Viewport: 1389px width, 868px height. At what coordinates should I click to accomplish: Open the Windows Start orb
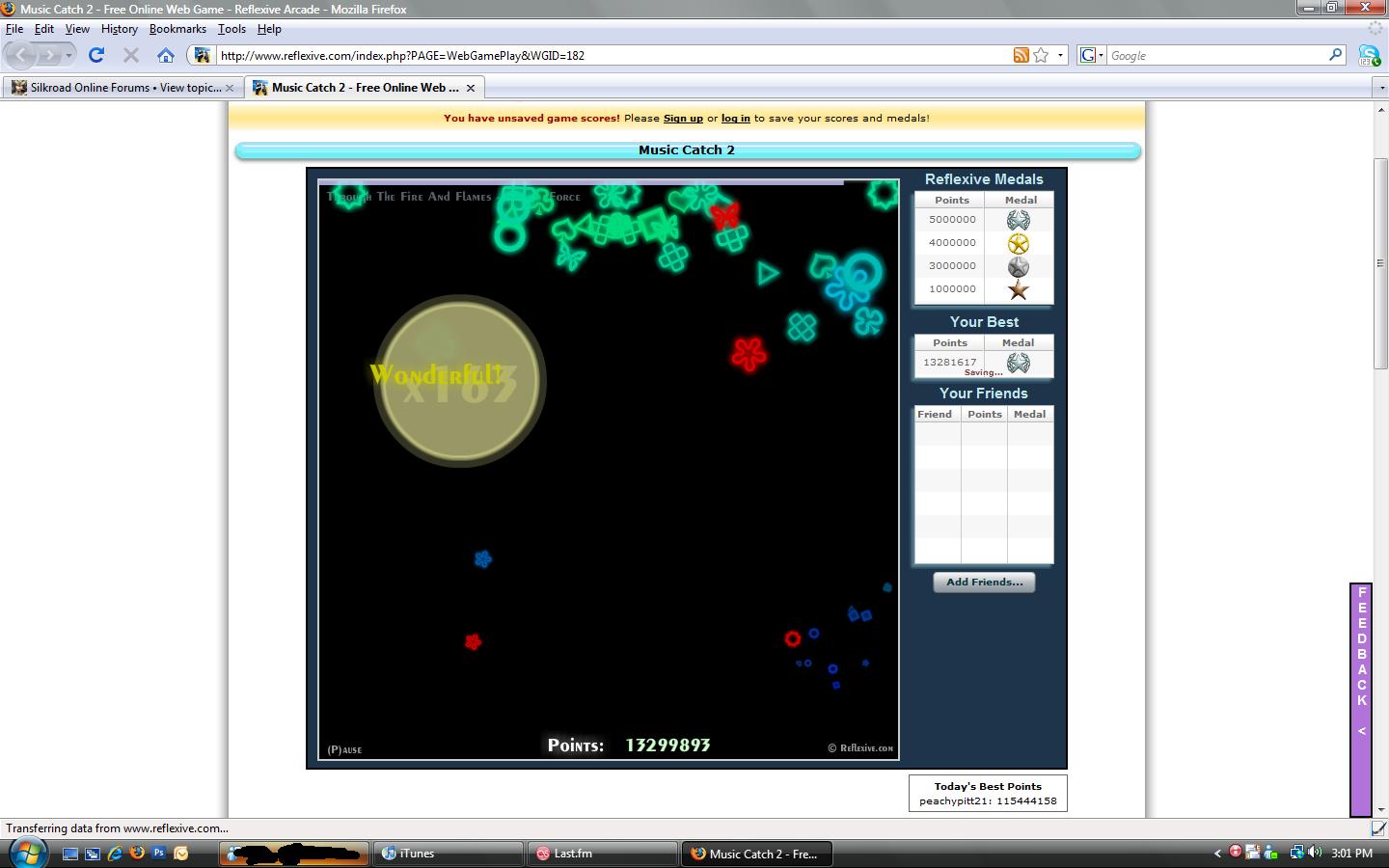click(x=27, y=853)
